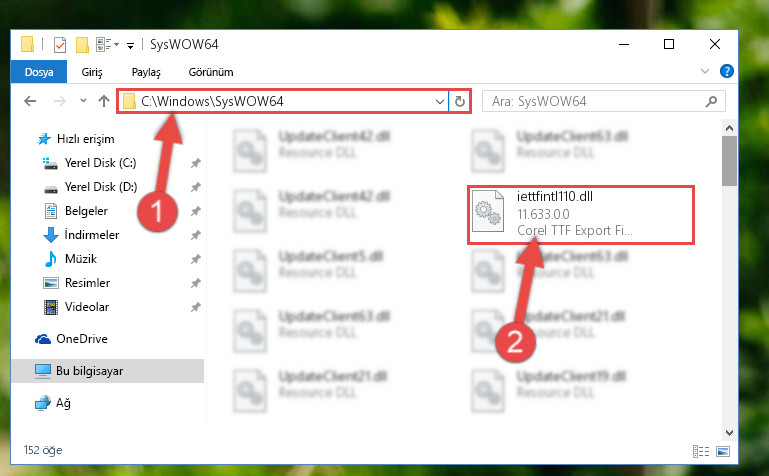Click the refresh button beside address bar
The width and height of the screenshot is (769, 476).
tap(460, 101)
